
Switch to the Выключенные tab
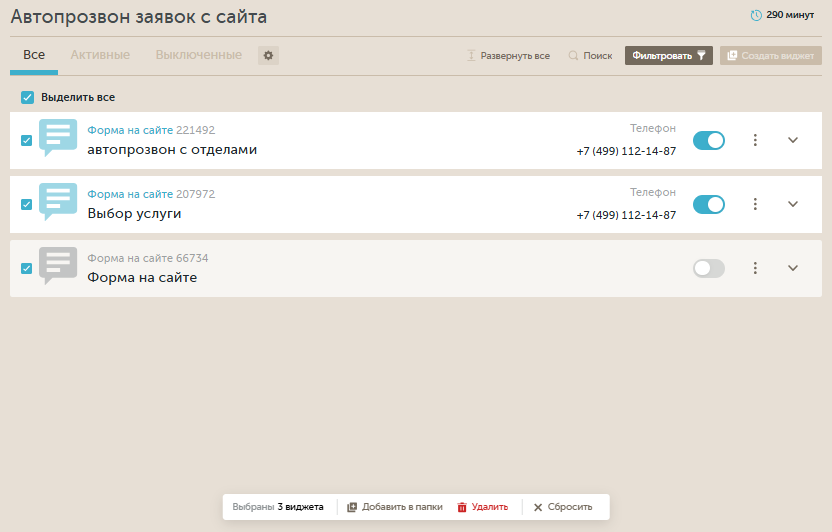(x=198, y=55)
